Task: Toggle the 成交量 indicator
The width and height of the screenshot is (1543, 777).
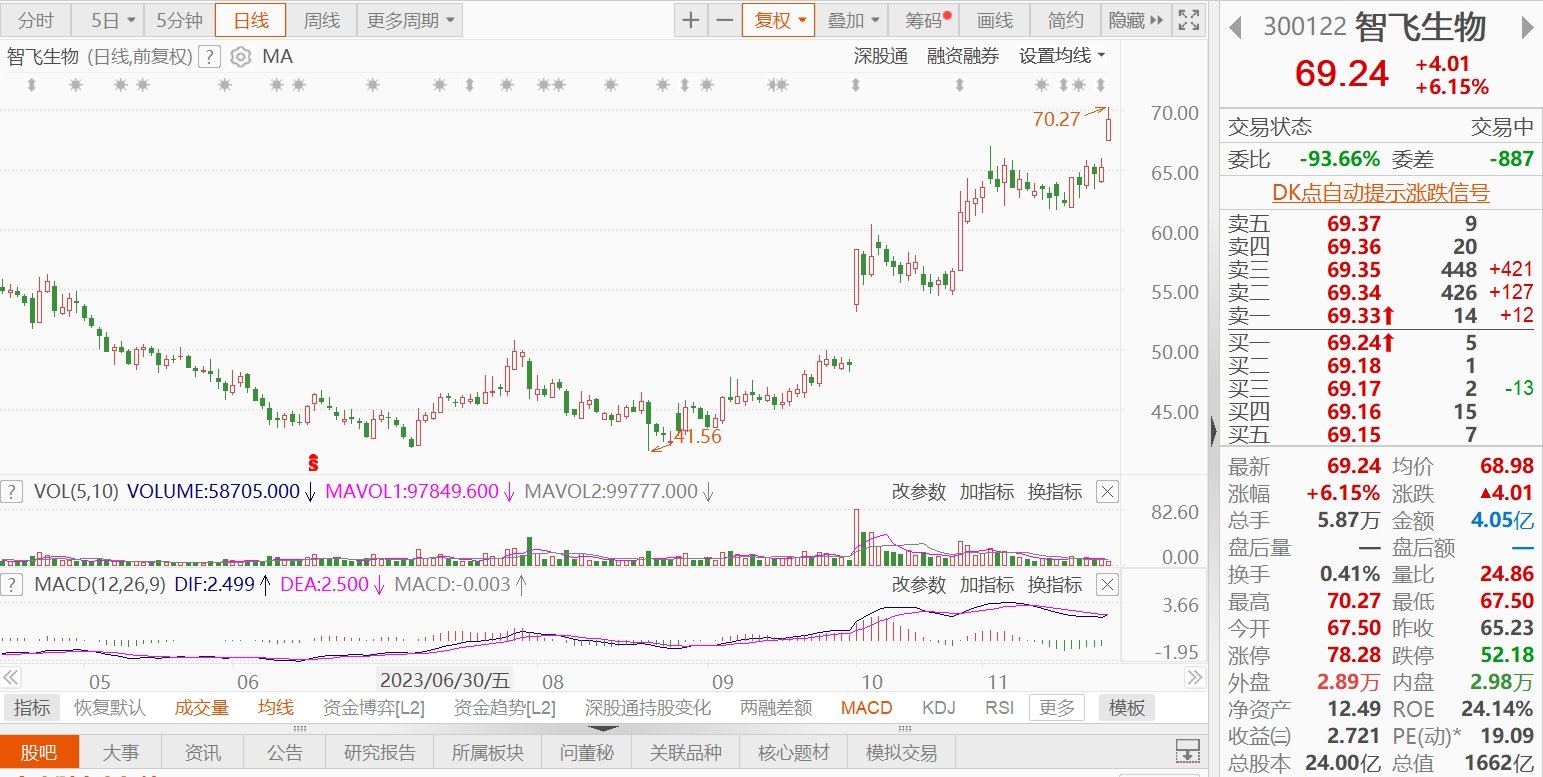Action: pos(201,708)
